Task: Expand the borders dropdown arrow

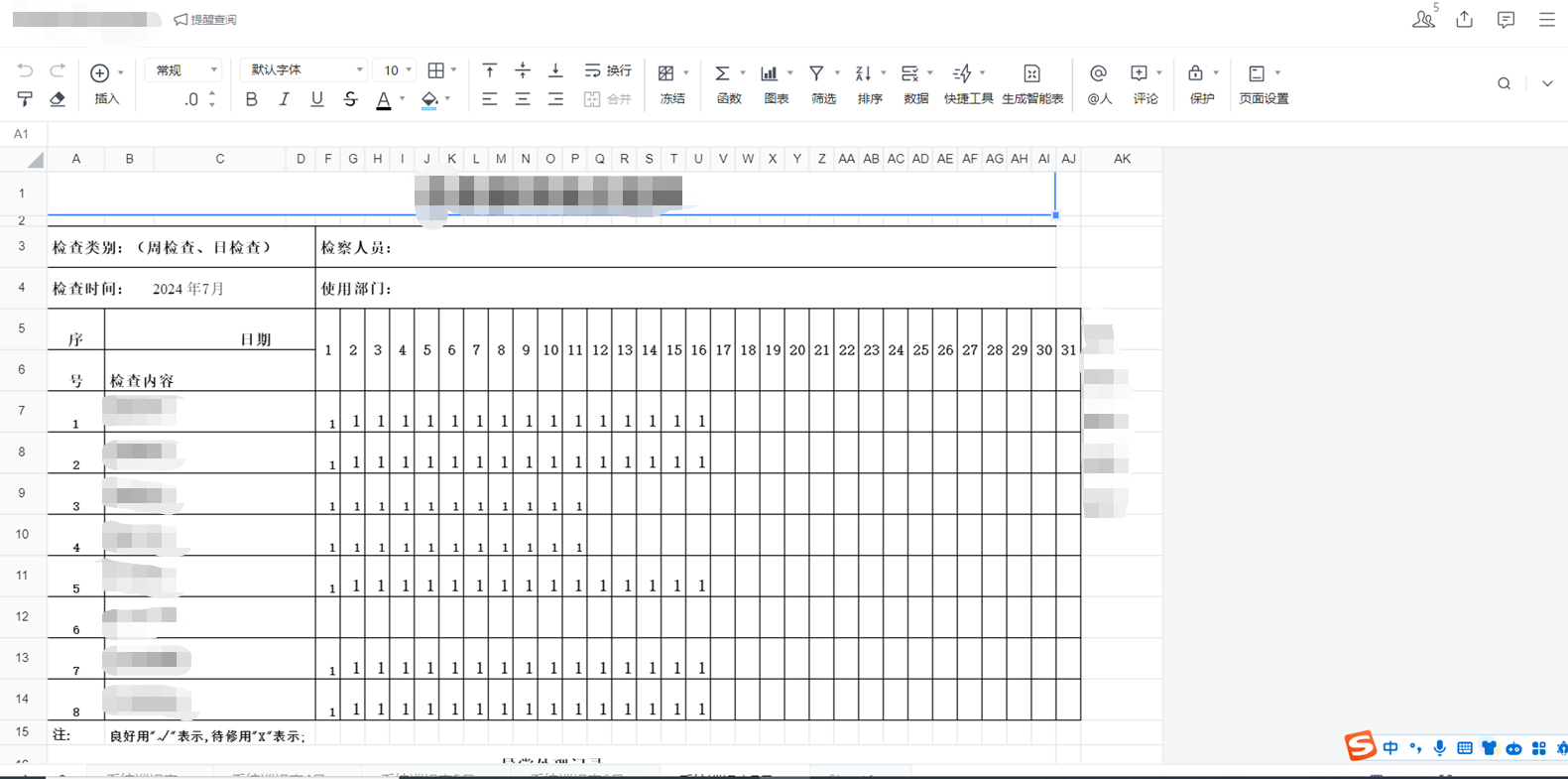Action: coord(454,70)
